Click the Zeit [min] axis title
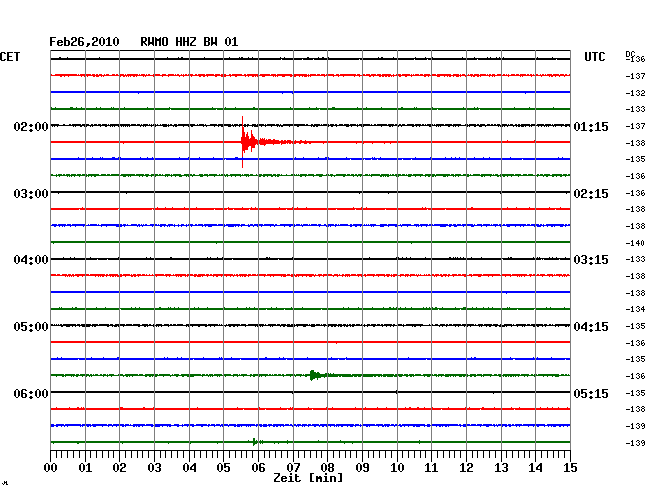Screen dimensions: 650x494 308,478
